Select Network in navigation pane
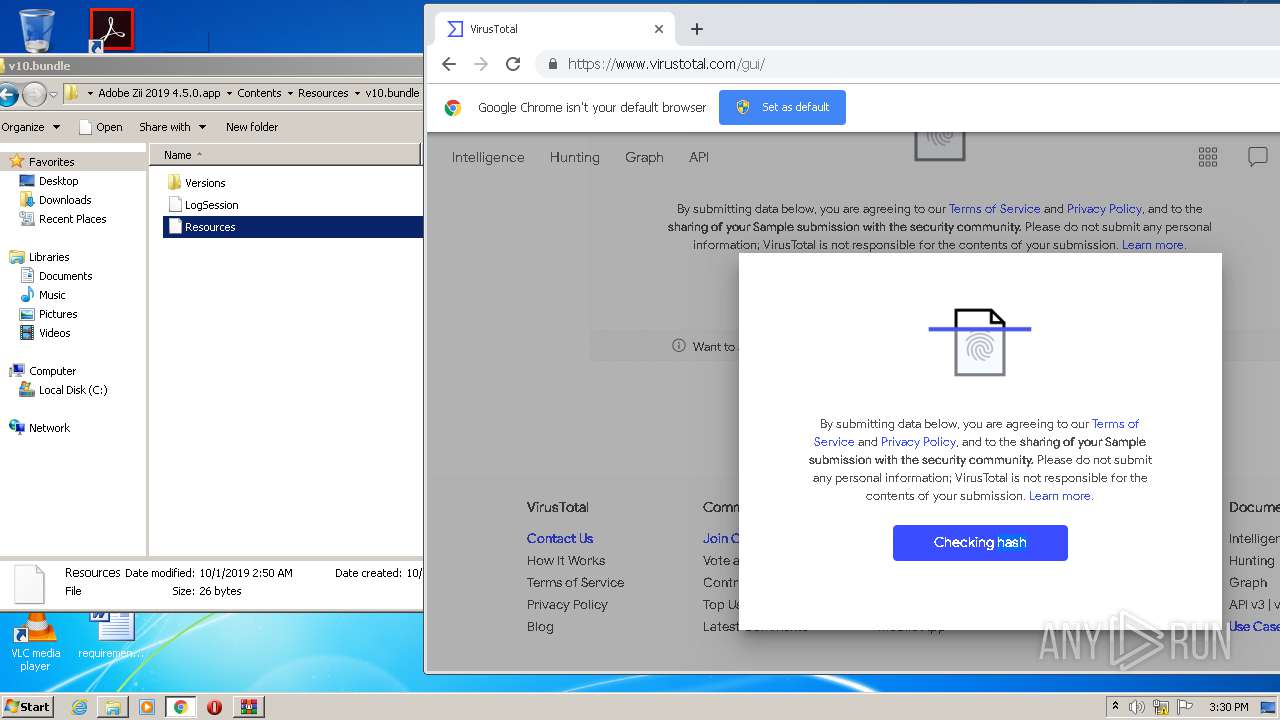1280x720 pixels. tap(49, 428)
